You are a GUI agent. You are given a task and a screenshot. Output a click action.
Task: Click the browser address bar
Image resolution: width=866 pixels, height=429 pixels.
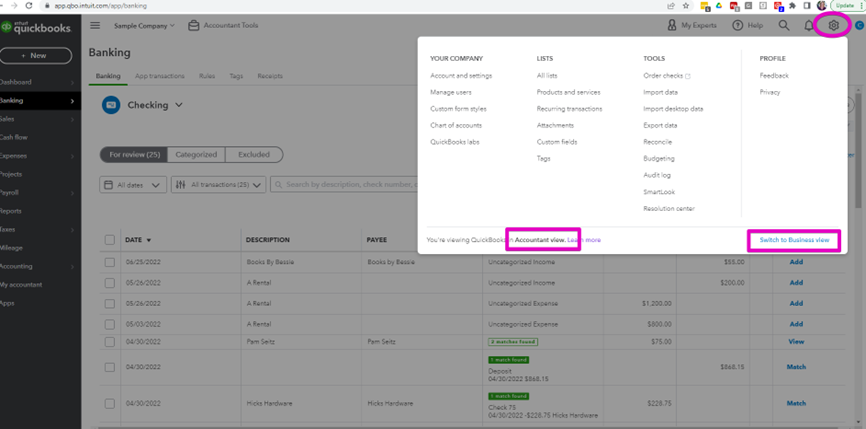coord(353,6)
